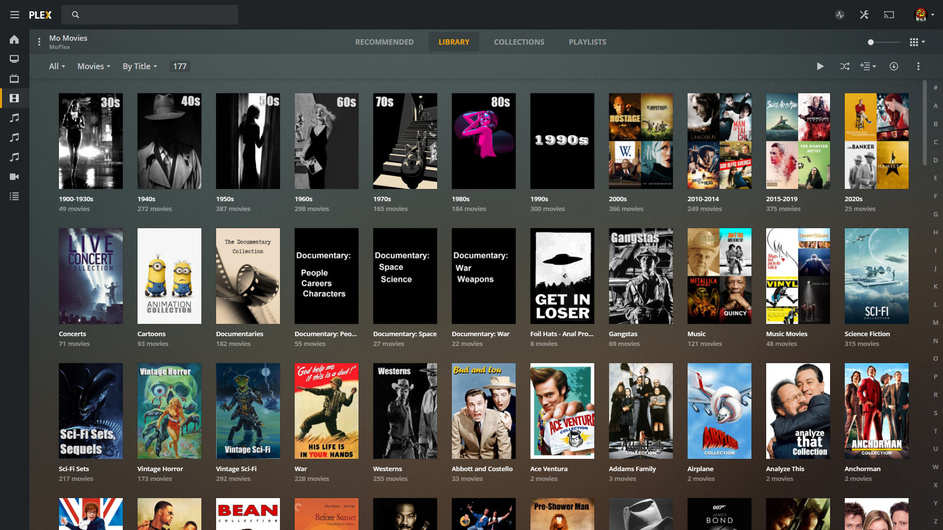The height and width of the screenshot is (530, 943).
Task: Click the 'Westerns' collection title
Action: coord(387,469)
